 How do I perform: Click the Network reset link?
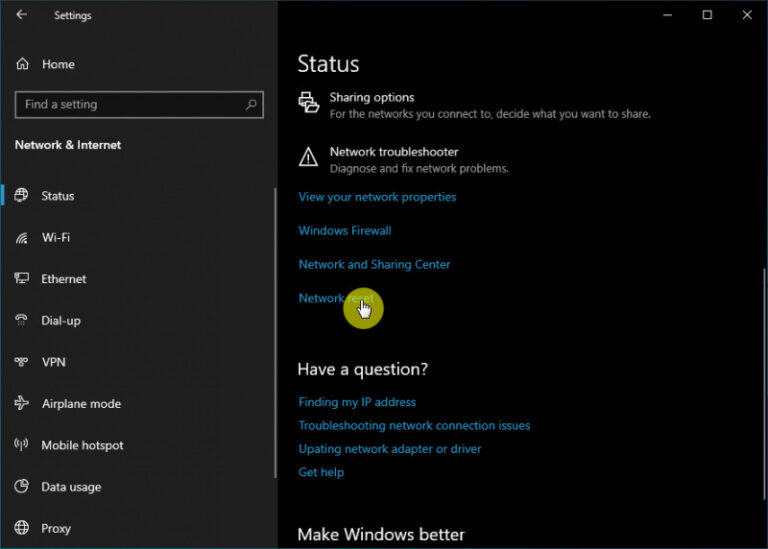pyautogui.click(x=336, y=298)
